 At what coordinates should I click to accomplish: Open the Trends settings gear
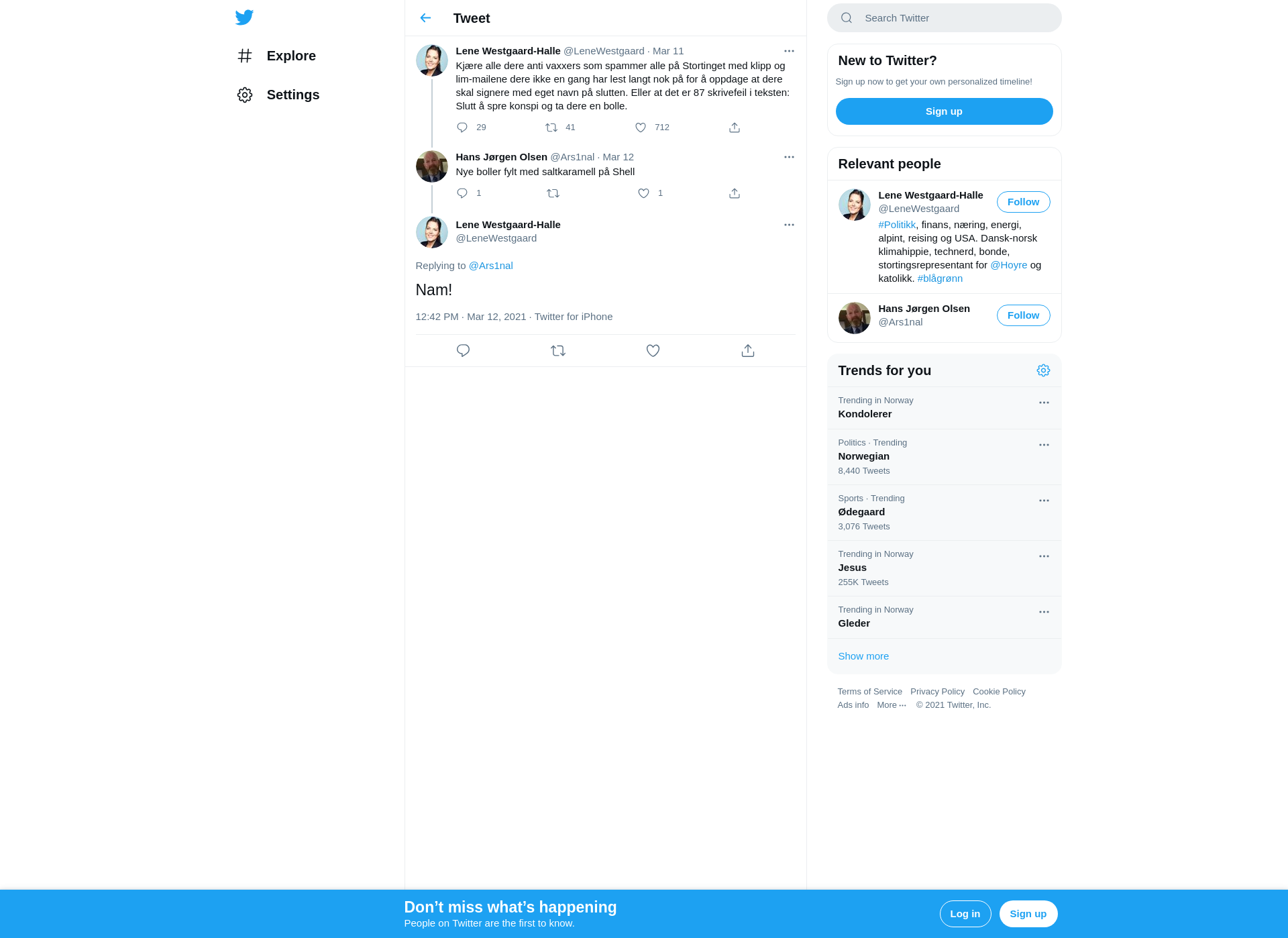click(1043, 370)
